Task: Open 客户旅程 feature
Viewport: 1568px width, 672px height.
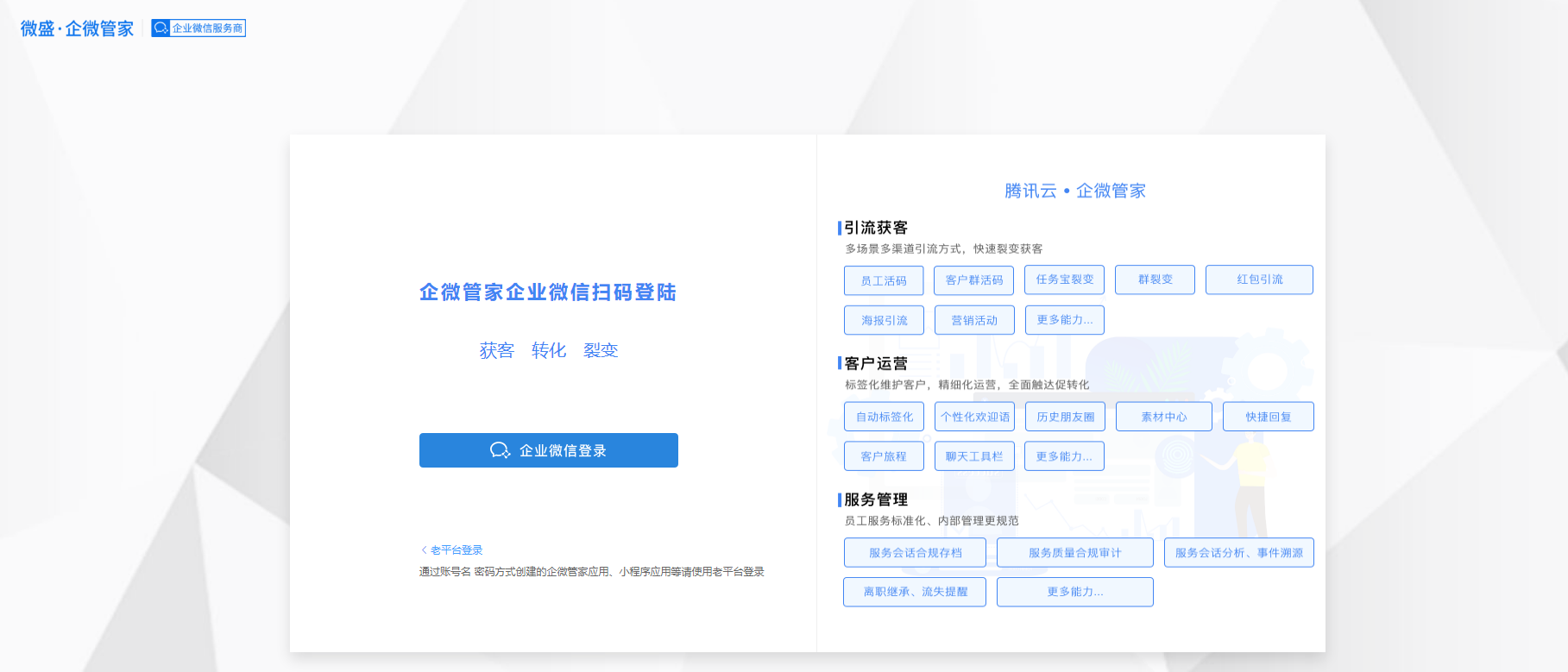Action: pos(884,456)
